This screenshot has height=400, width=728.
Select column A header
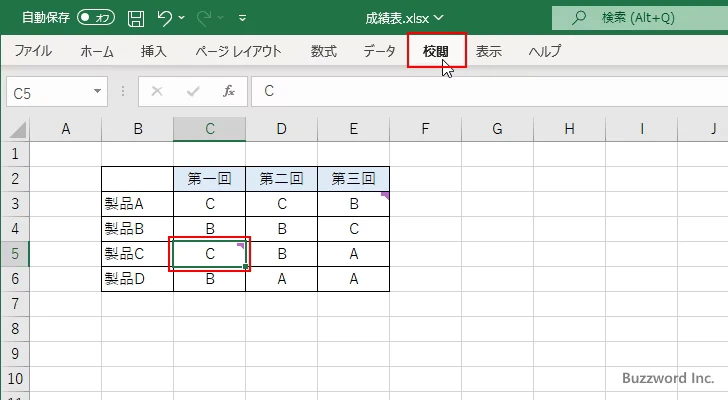[65, 129]
